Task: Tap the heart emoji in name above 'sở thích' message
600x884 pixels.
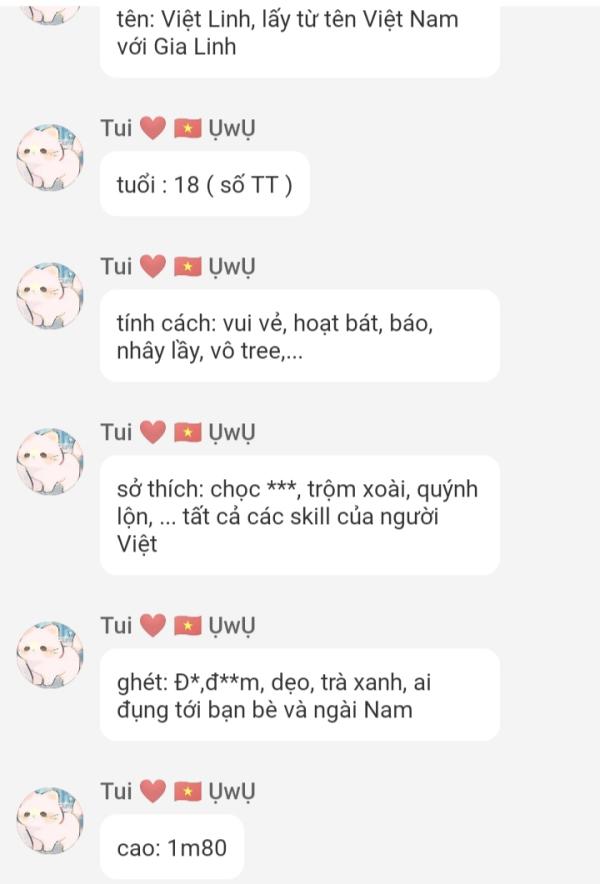Action: pyautogui.click(x=153, y=432)
